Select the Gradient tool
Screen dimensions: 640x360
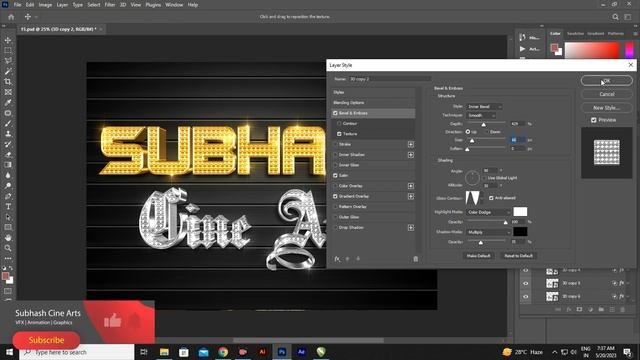8,165
